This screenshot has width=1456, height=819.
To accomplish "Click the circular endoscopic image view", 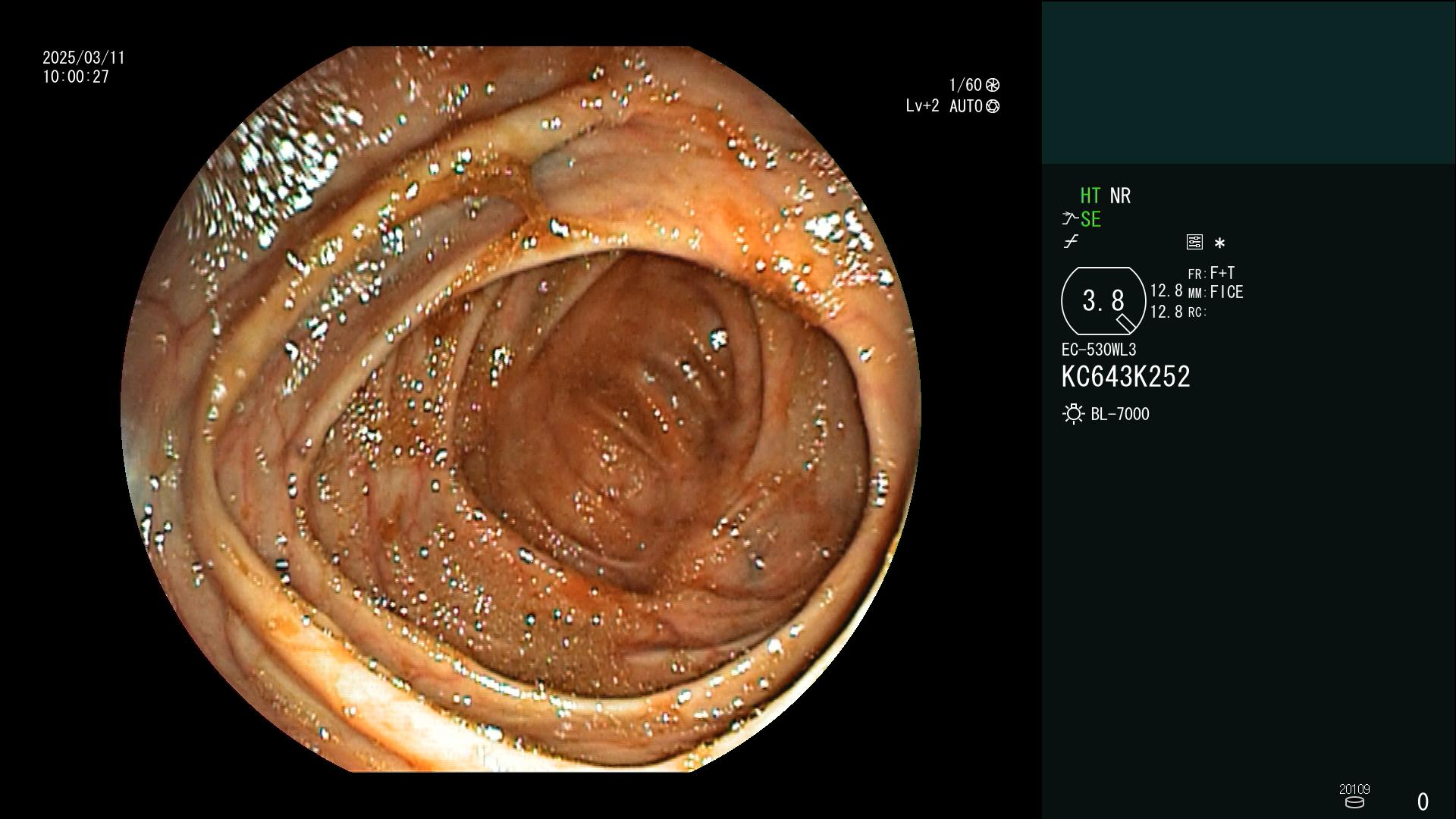I will (520, 409).
